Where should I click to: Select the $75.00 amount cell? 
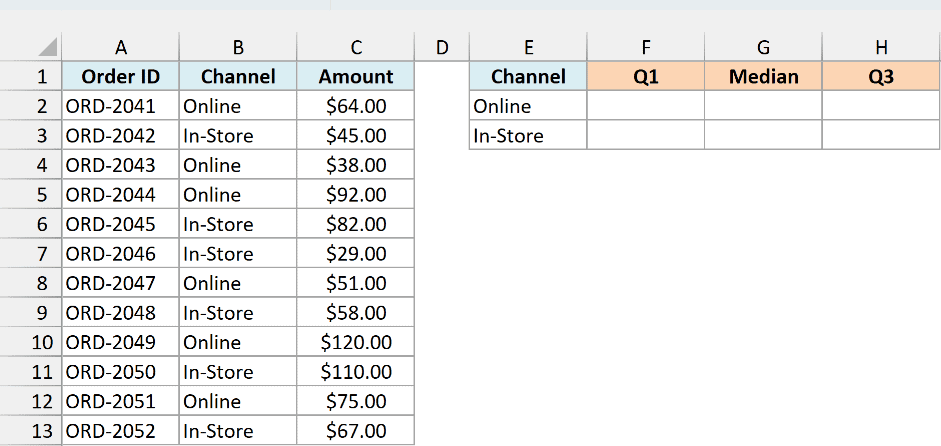(356, 401)
